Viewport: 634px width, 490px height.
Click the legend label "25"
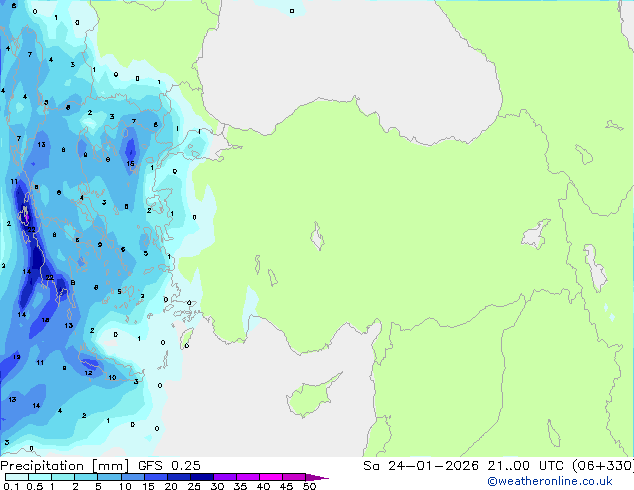pos(194,486)
